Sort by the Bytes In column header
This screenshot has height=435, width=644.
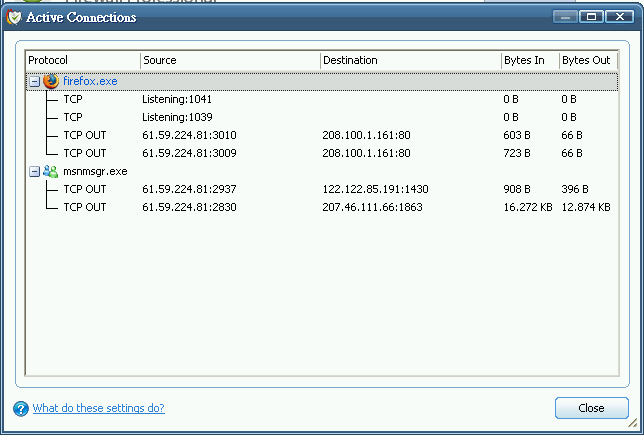pyautogui.click(x=530, y=60)
